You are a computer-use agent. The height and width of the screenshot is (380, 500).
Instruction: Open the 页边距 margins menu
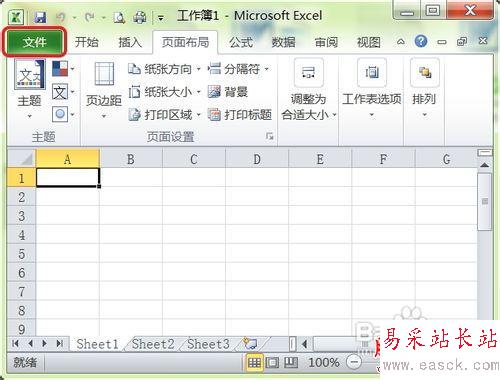(x=104, y=90)
